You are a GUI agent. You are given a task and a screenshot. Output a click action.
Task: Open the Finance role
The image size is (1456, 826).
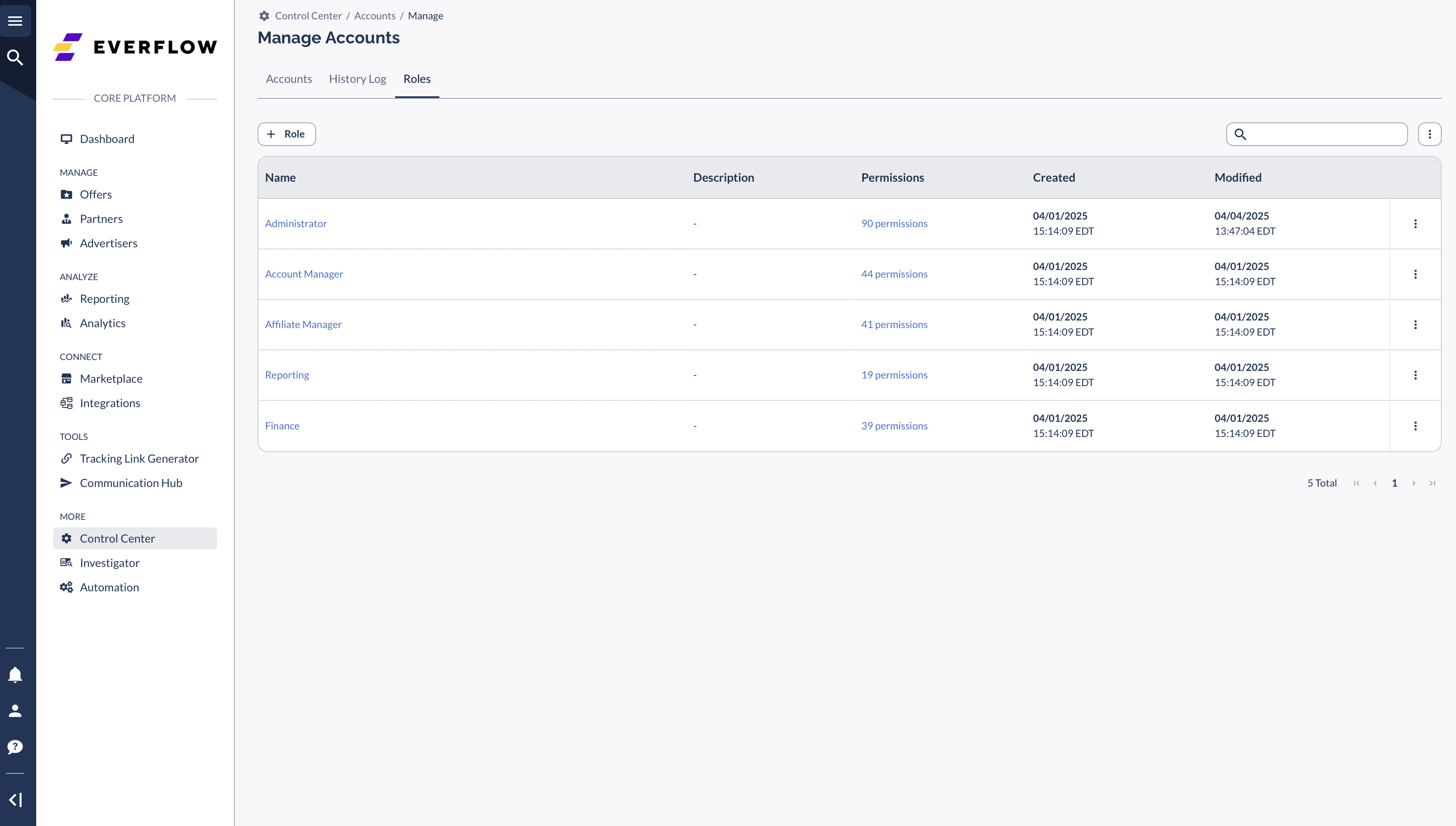pos(282,426)
